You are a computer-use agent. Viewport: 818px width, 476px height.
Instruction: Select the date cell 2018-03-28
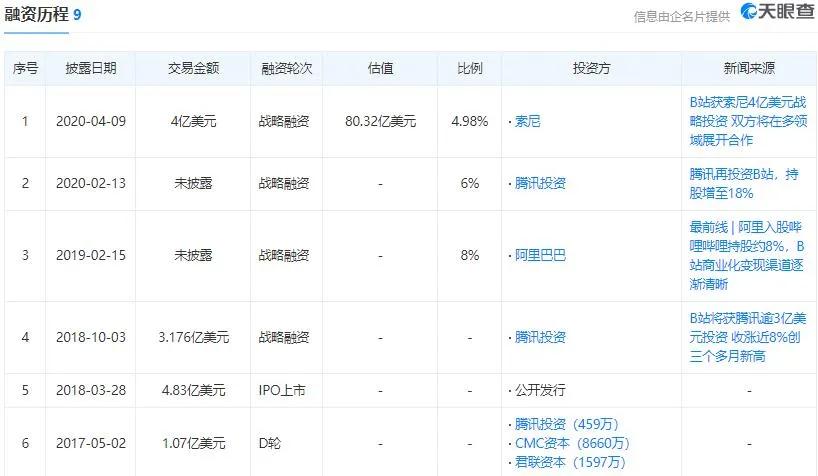coord(91,390)
